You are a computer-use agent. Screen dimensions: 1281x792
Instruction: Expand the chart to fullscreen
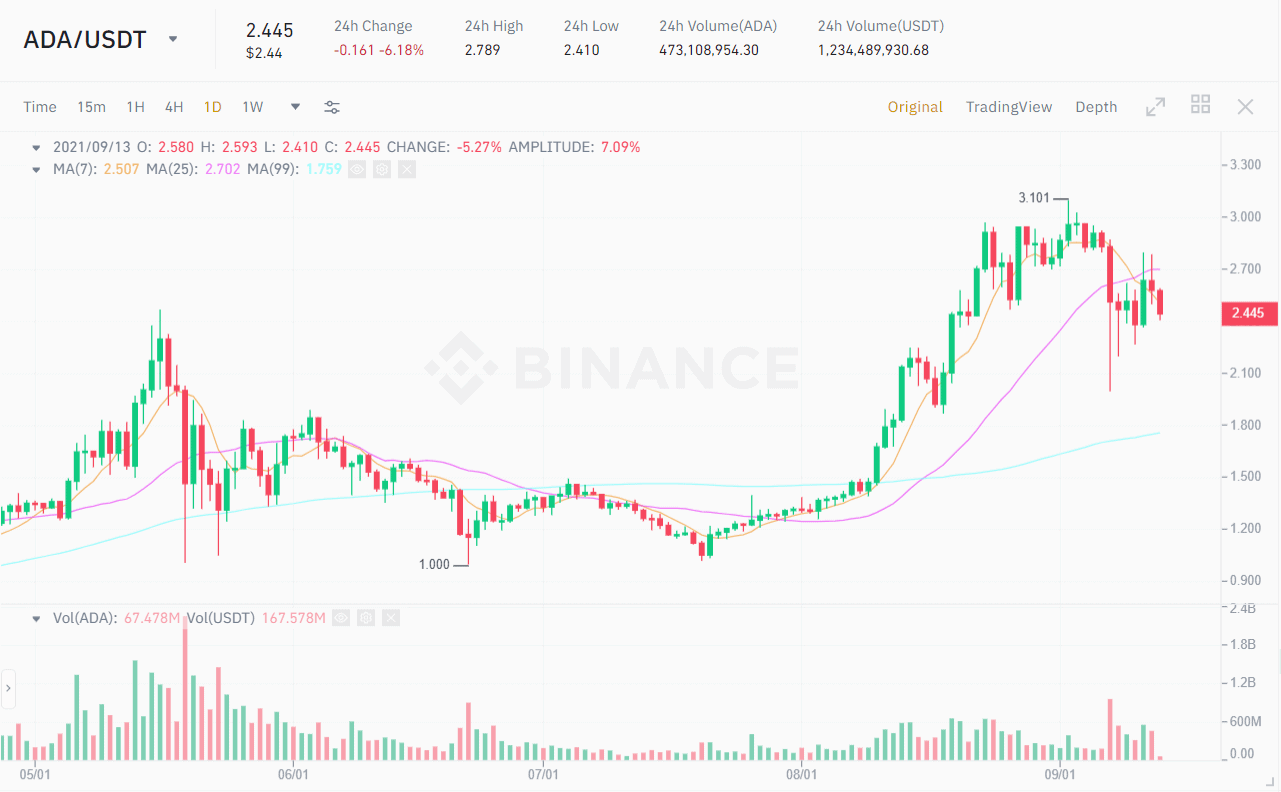click(1155, 106)
